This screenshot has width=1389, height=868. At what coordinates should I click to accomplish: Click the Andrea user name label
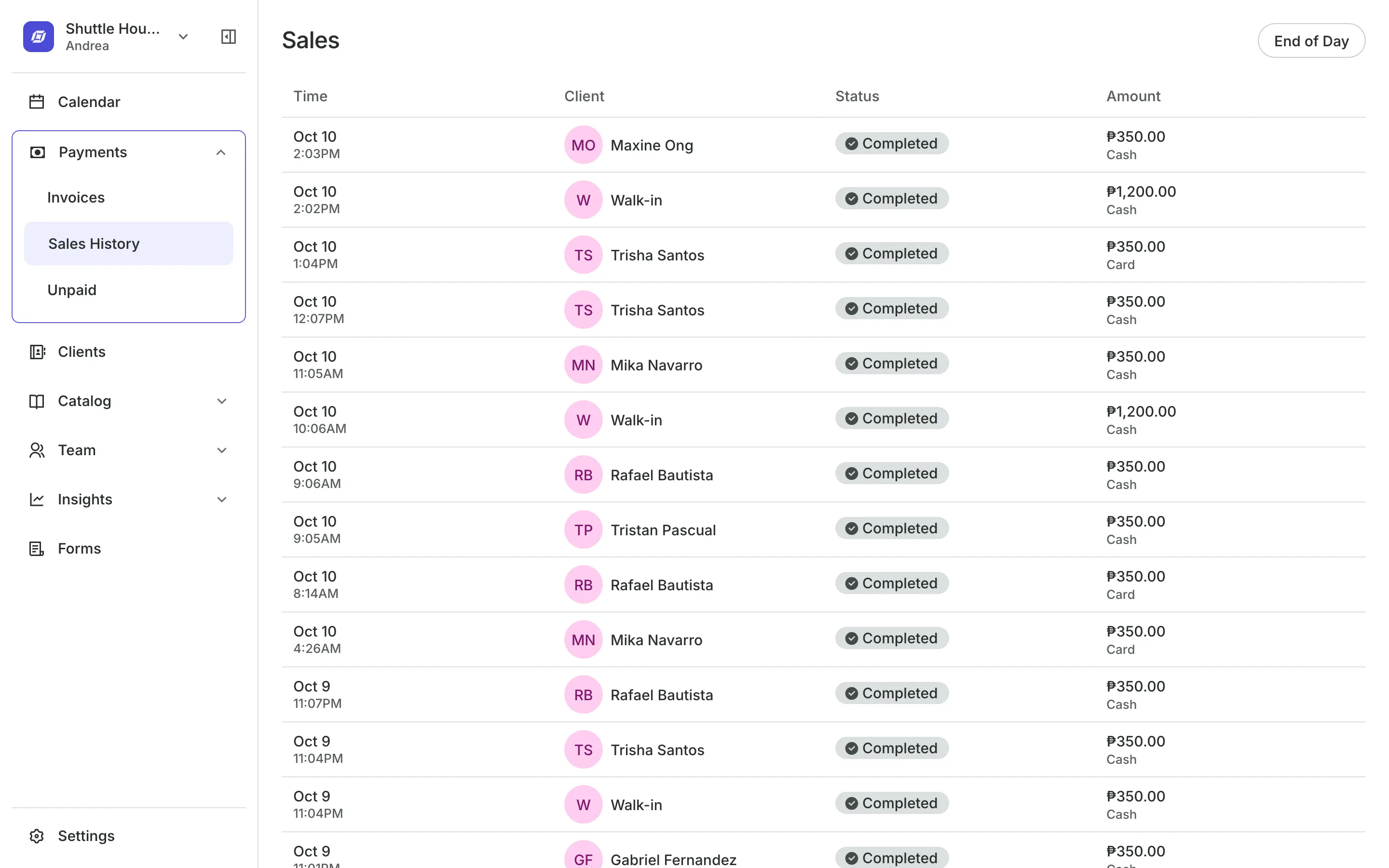[x=87, y=46]
